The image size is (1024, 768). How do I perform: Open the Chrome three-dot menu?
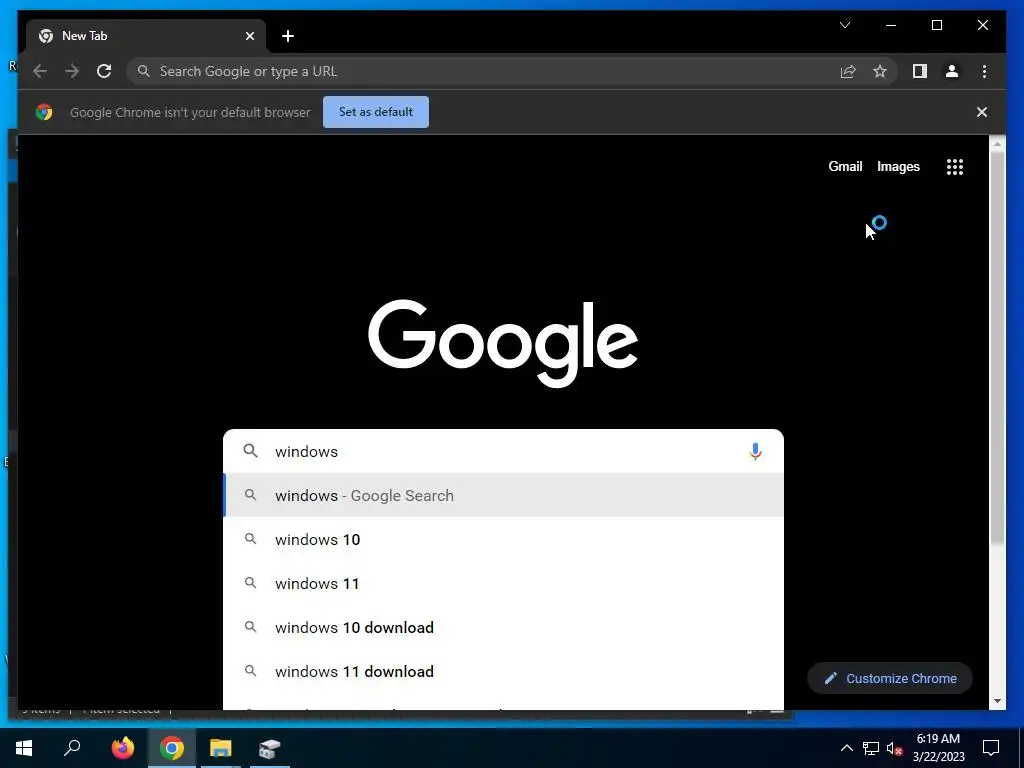point(984,71)
